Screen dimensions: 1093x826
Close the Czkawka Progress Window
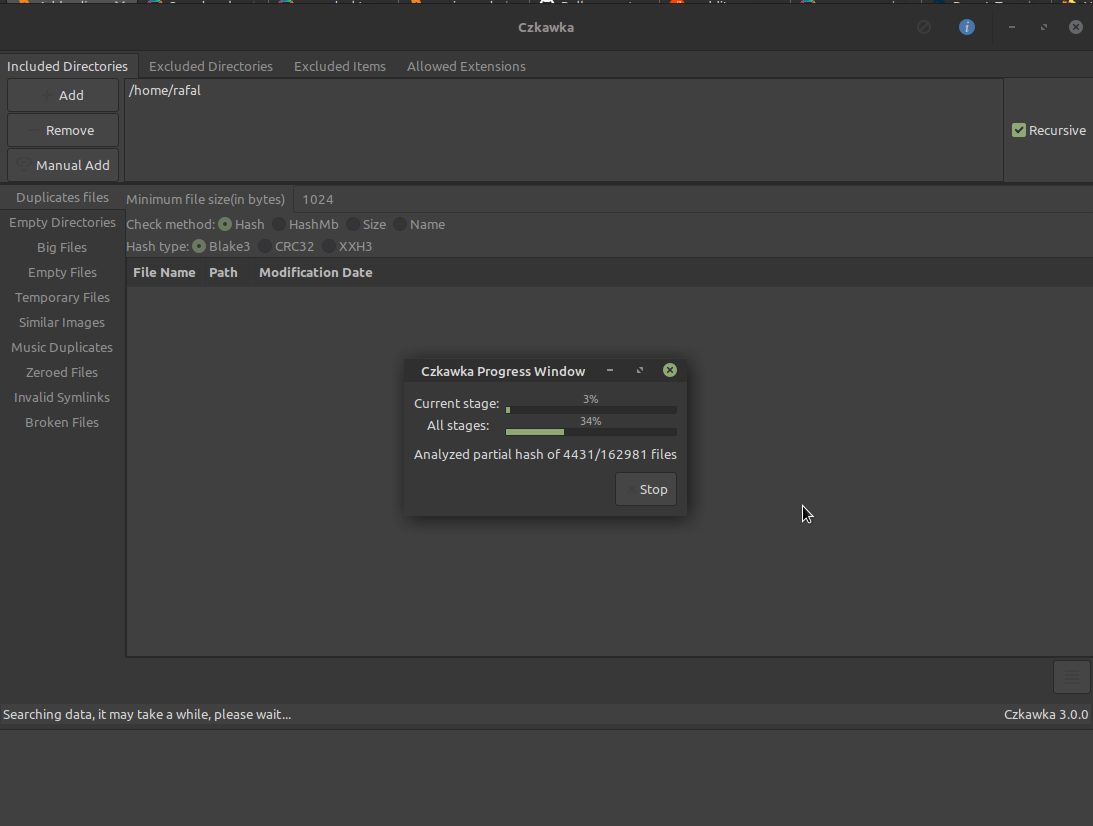pyautogui.click(x=670, y=370)
